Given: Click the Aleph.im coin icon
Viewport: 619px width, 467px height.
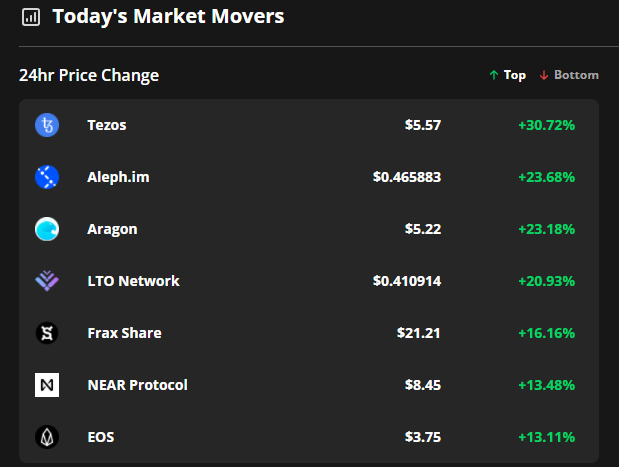Looking at the screenshot, I should tap(47, 177).
